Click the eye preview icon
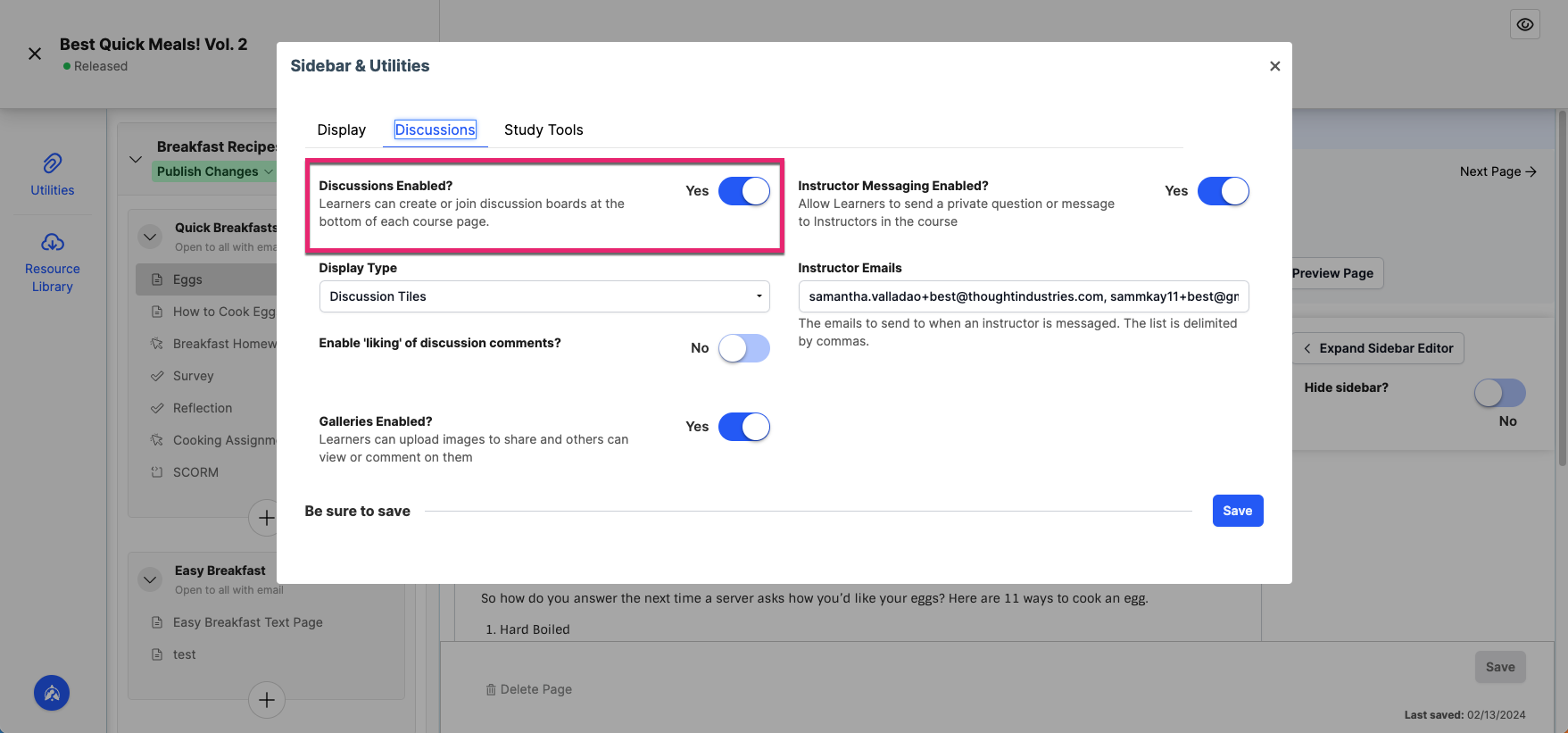The image size is (1568, 733). click(1525, 25)
